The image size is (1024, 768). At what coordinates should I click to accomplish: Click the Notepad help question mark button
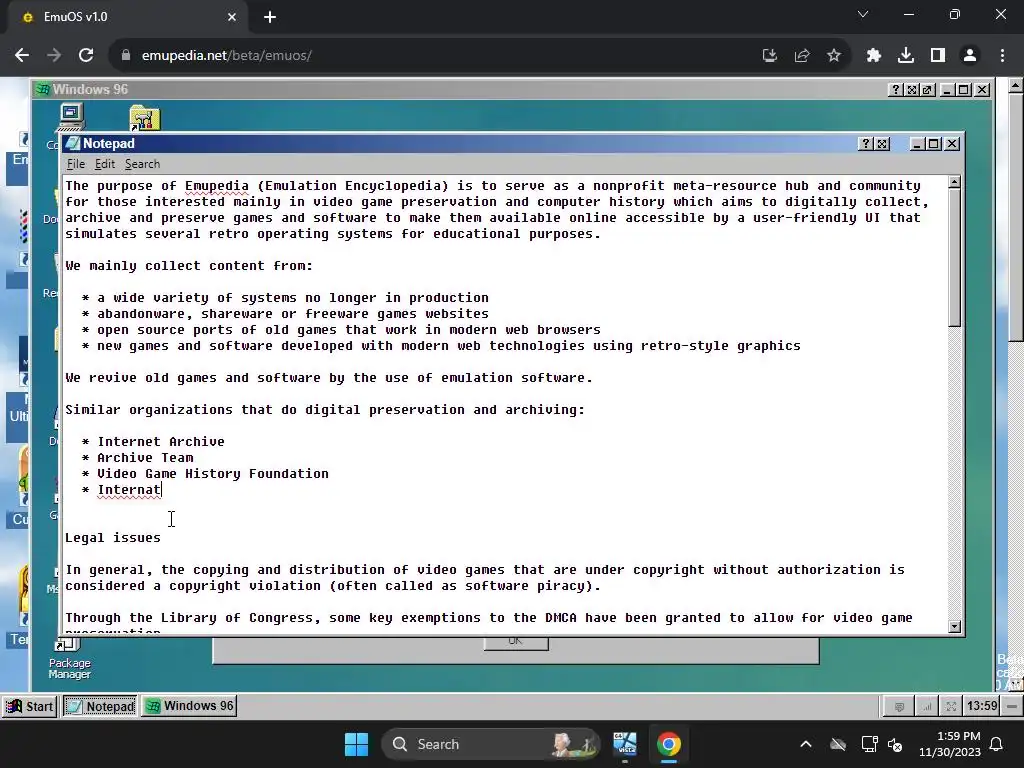coord(866,144)
